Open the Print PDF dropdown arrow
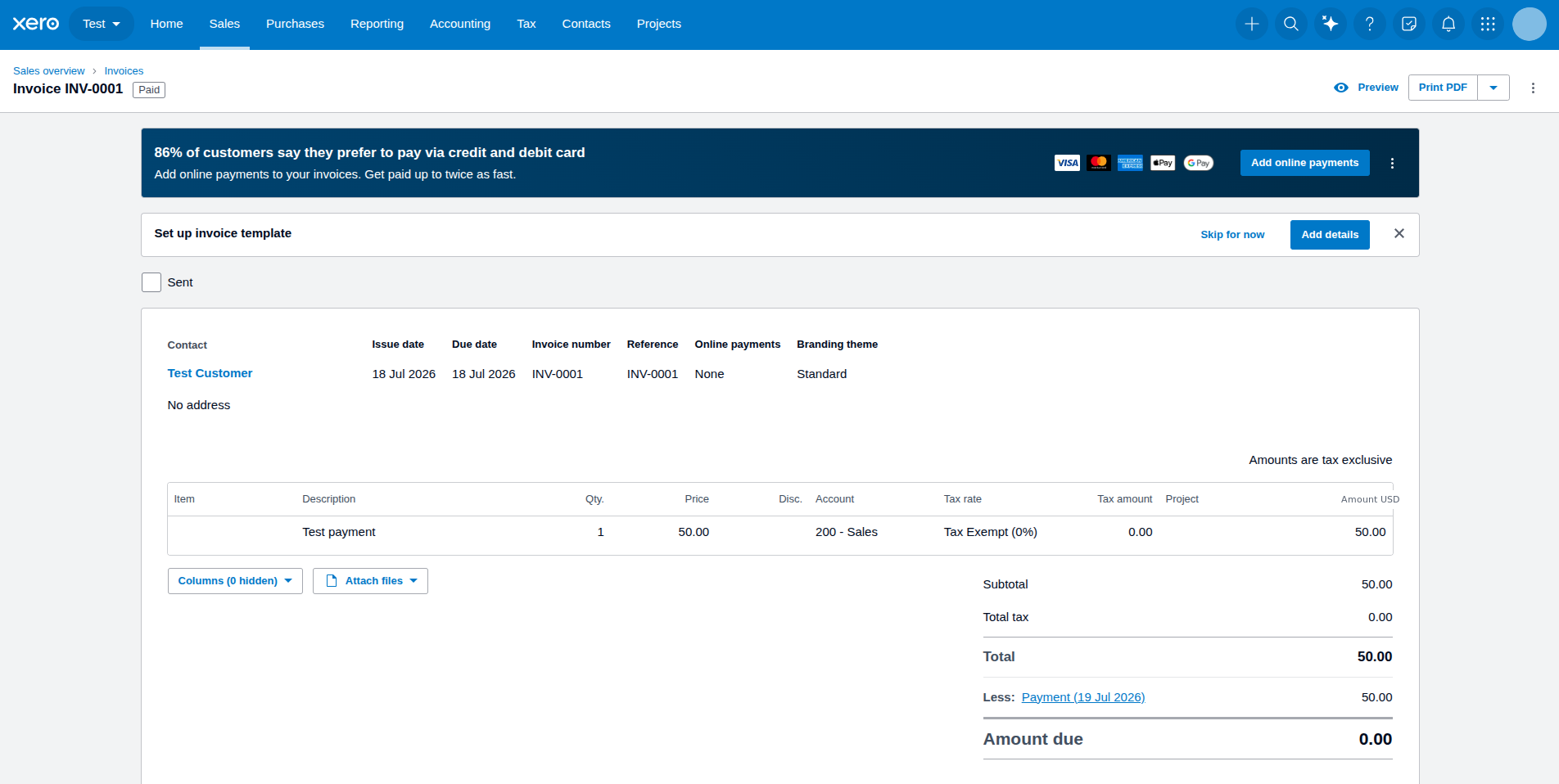The image size is (1559, 784). coord(1493,88)
